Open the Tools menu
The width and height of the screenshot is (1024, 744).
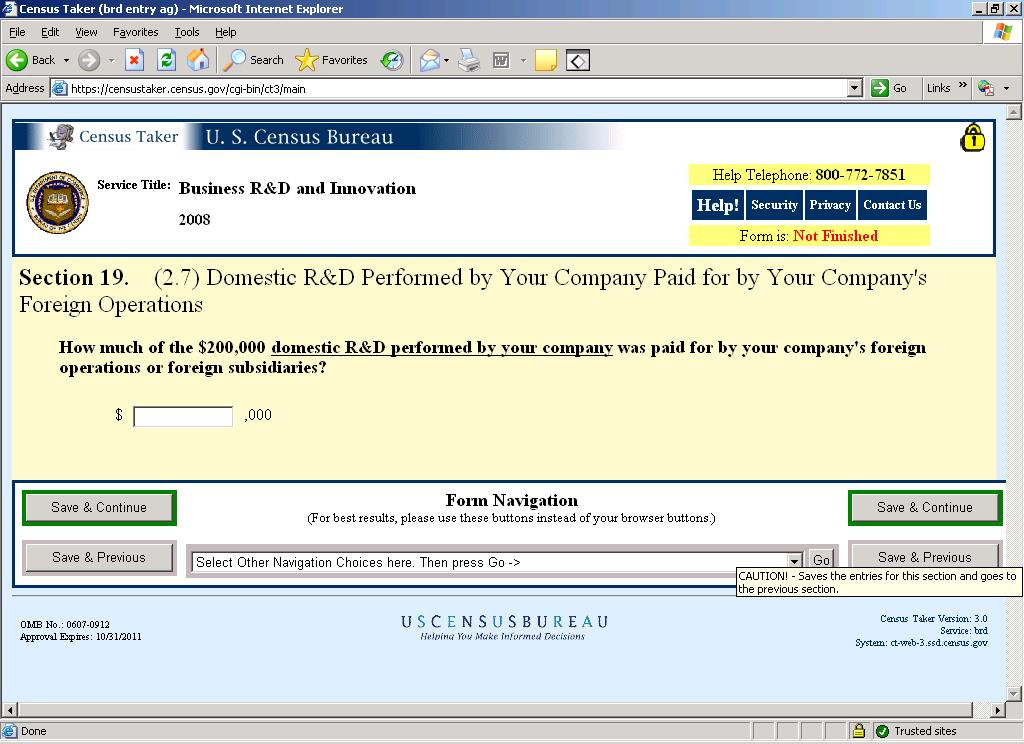click(186, 32)
